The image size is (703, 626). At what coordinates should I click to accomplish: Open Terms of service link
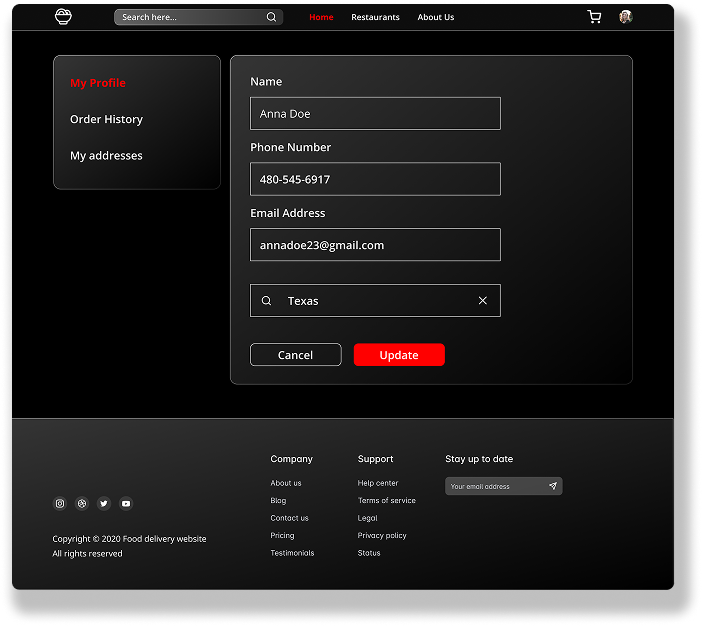(386, 500)
